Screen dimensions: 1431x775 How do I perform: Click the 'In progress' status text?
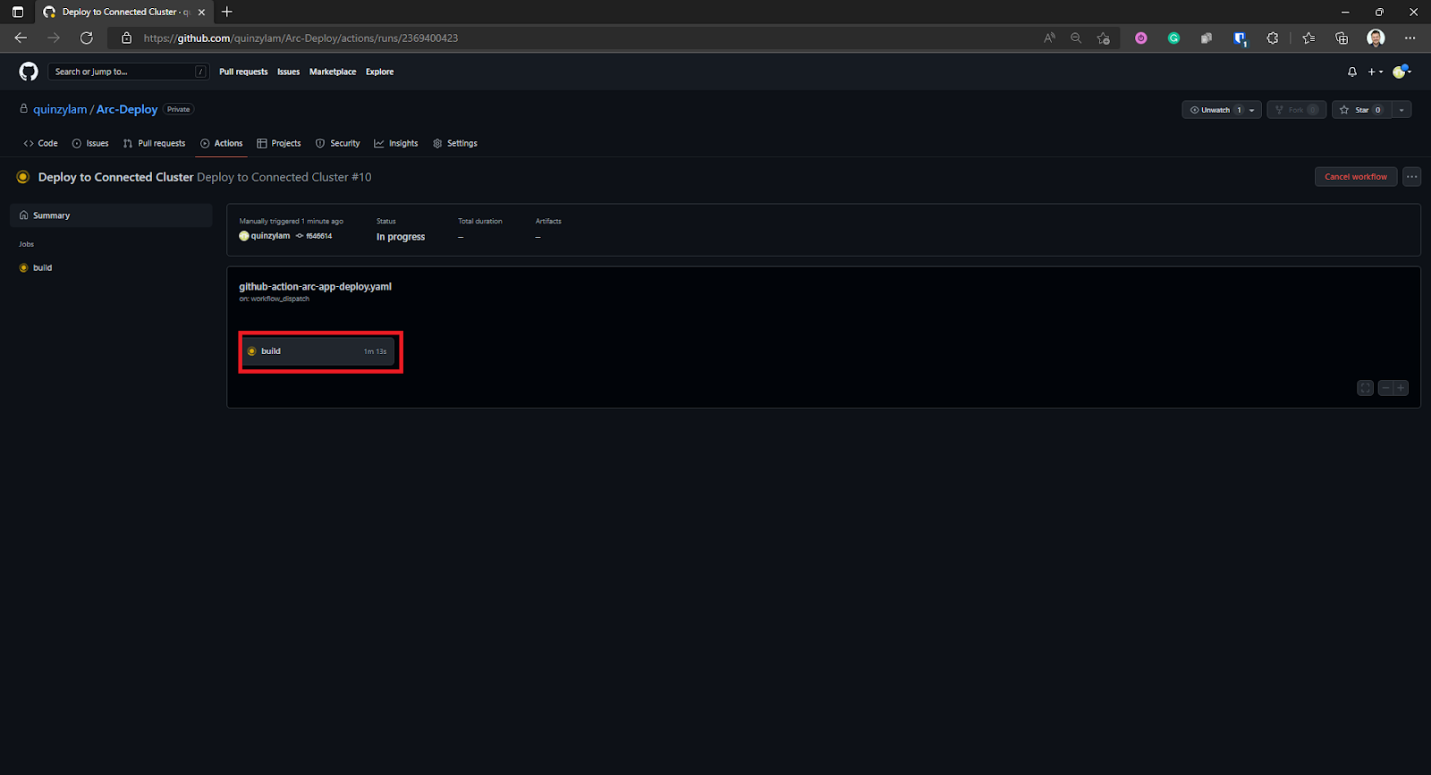[x=400, y=237]
